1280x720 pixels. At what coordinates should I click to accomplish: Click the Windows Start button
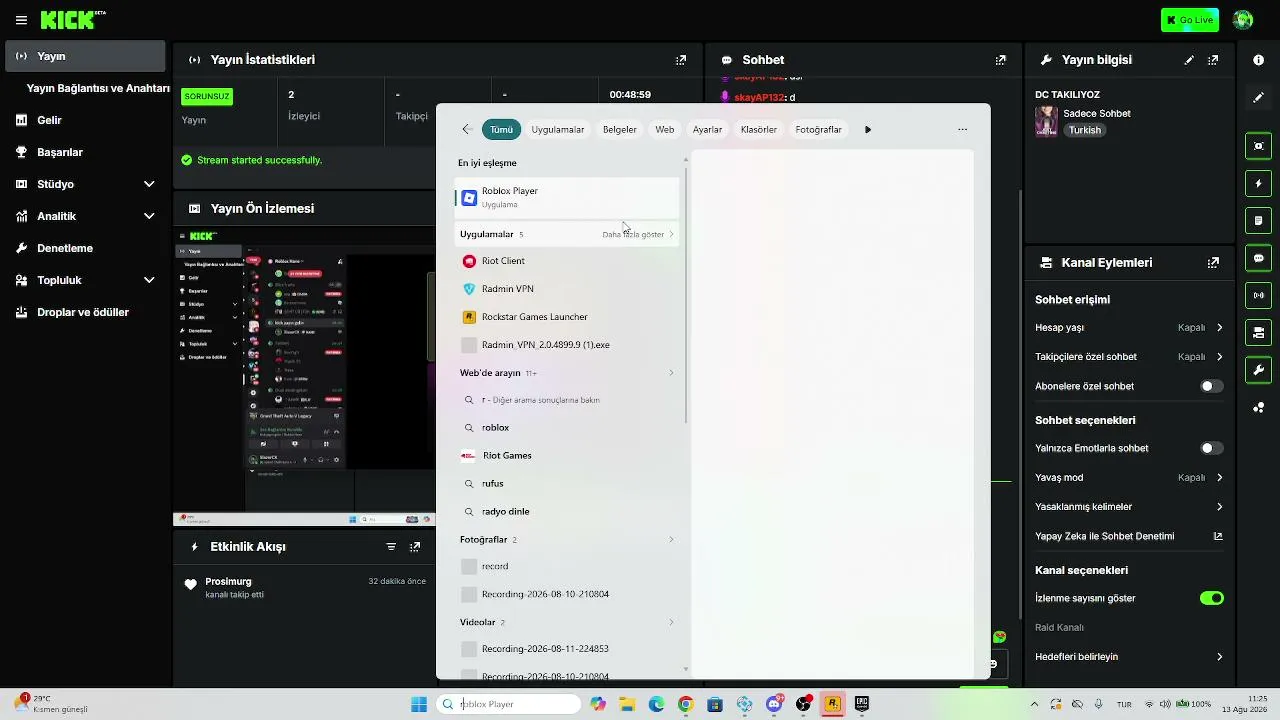point(419,704)
